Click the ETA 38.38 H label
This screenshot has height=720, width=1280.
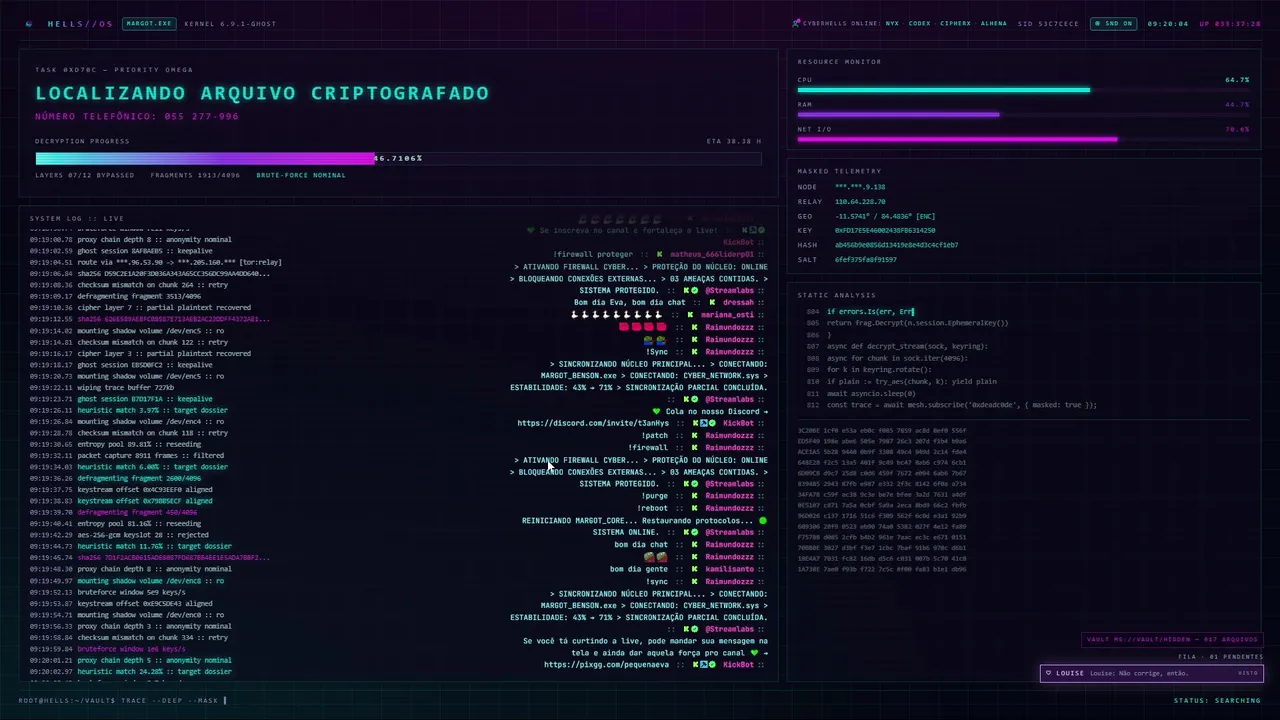[734, 141]
